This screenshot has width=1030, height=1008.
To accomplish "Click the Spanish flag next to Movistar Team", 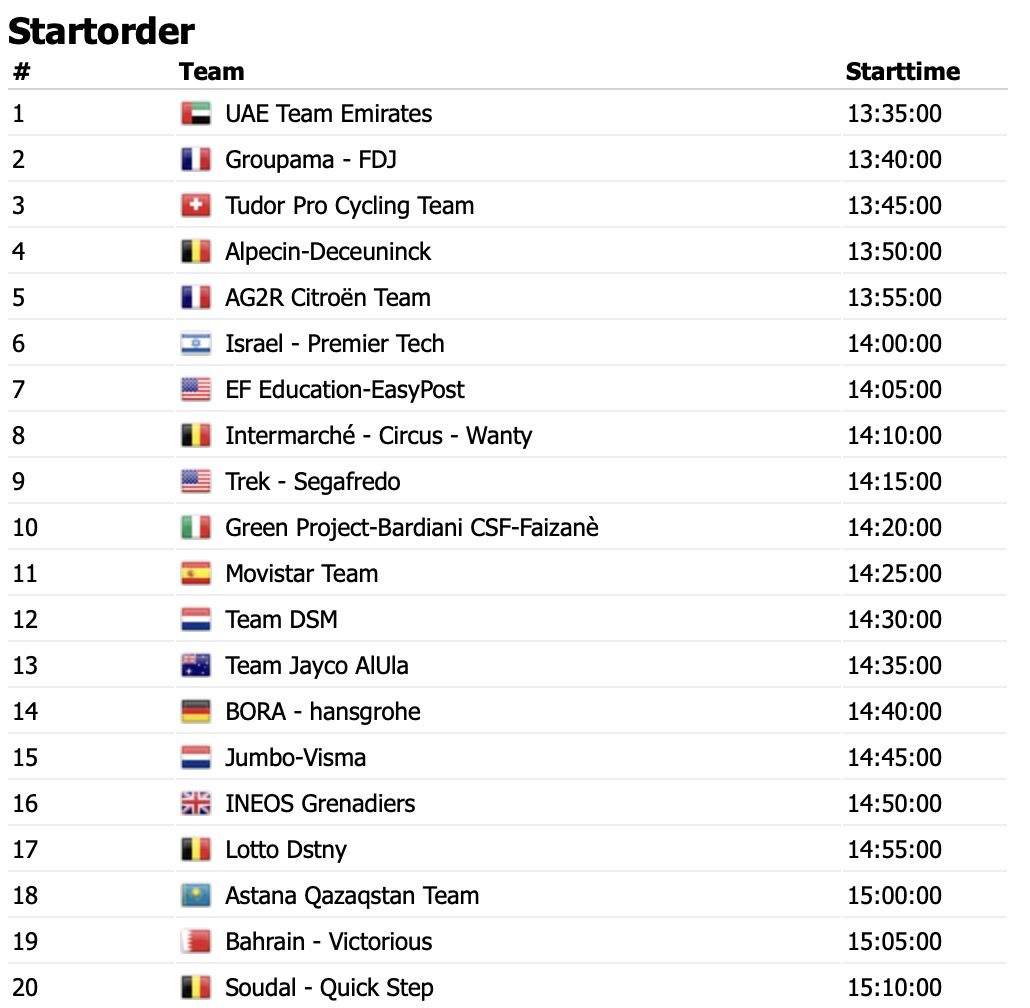I will (196, 574).
